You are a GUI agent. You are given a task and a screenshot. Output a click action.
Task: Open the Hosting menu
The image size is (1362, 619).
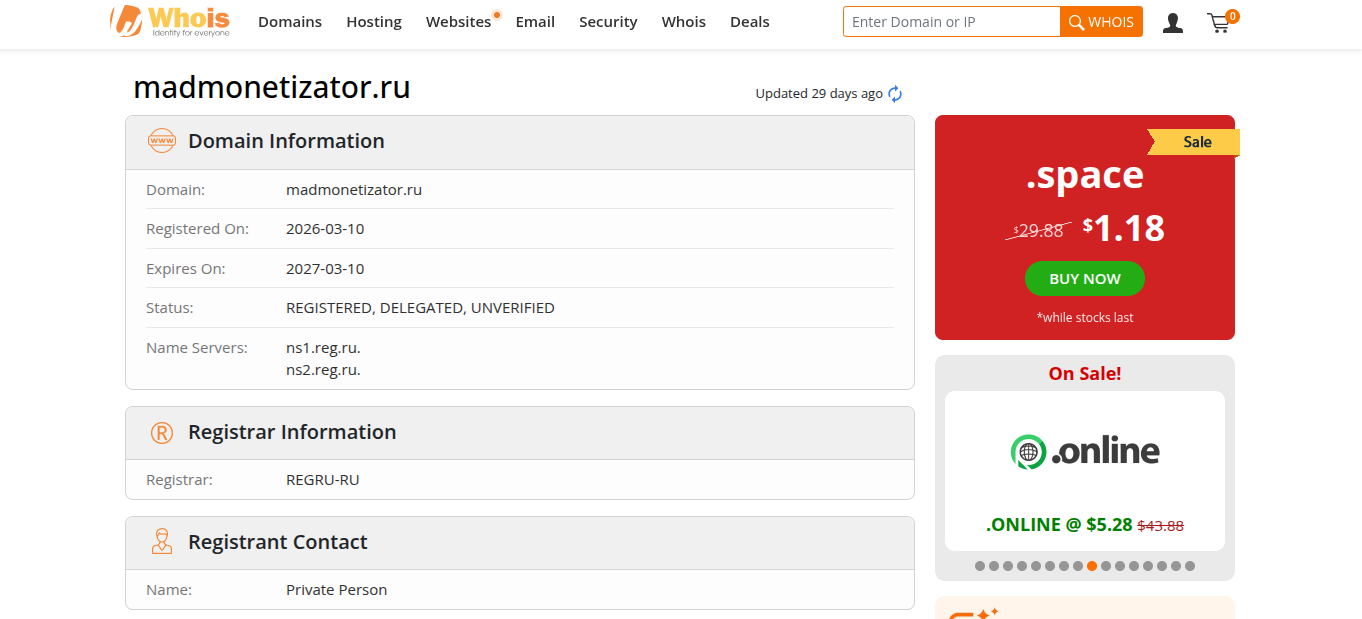click(374, 22)
